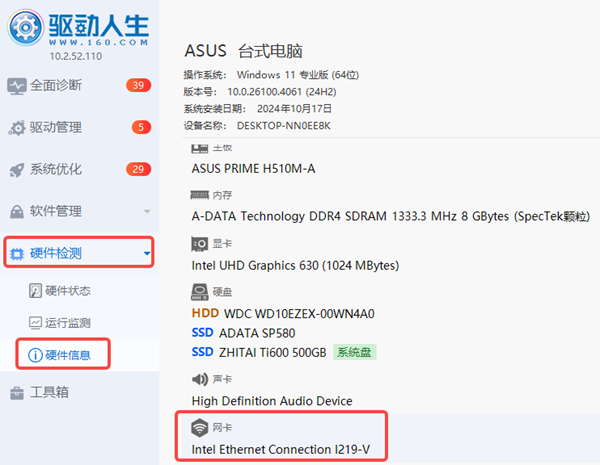The image size is (600, 465).
Task: Expand the 软件管理 dropdown arrow
Action: [x=147, y=211]
